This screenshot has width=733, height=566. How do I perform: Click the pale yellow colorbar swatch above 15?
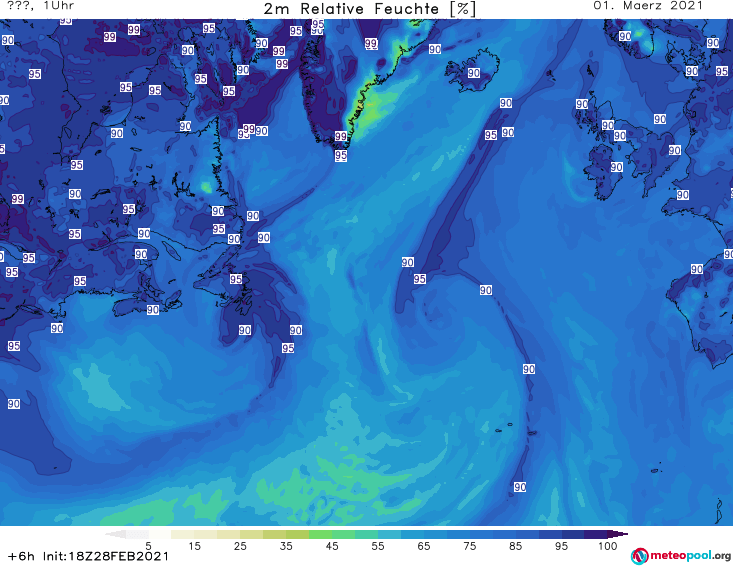click(183, 534)
